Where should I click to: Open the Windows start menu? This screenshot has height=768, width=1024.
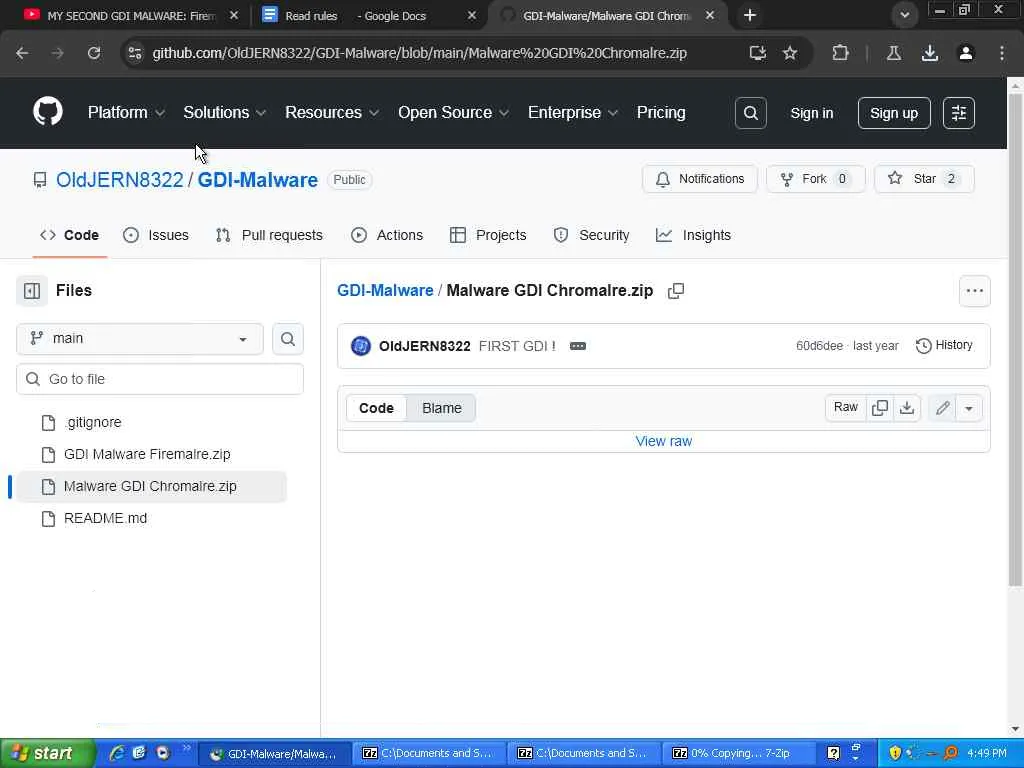coord(47,753)
